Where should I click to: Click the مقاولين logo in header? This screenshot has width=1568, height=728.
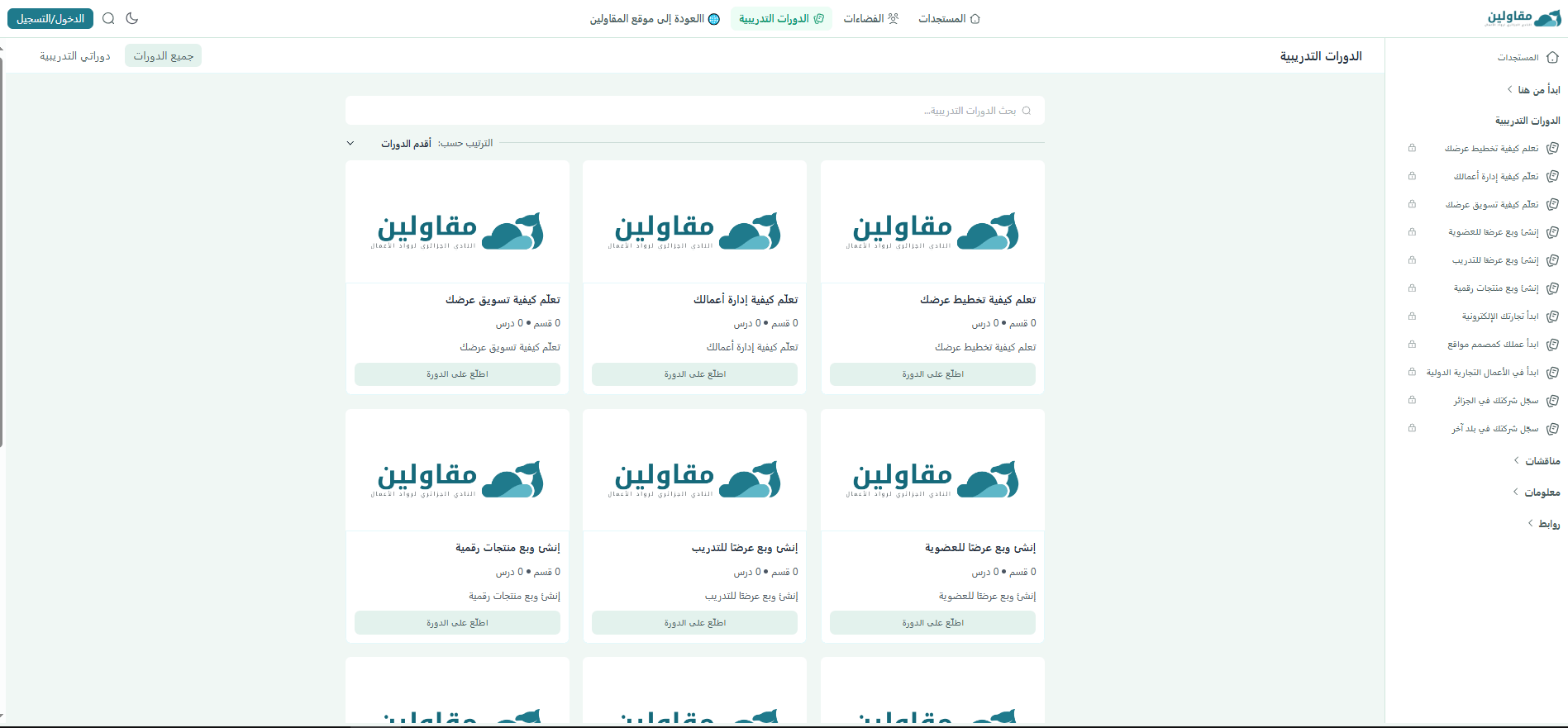(x=1523, y=18)
